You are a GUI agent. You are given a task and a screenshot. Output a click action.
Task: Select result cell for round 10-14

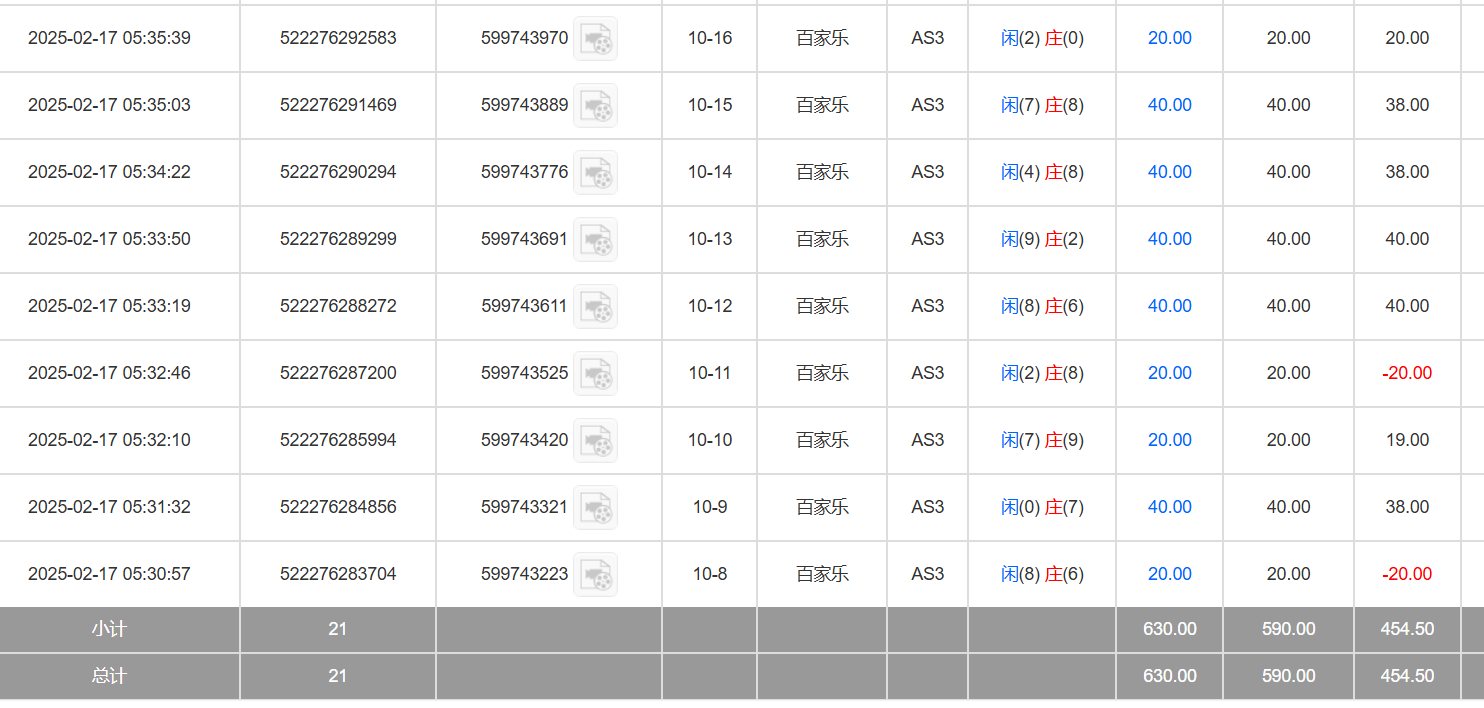coord(1042,172)
